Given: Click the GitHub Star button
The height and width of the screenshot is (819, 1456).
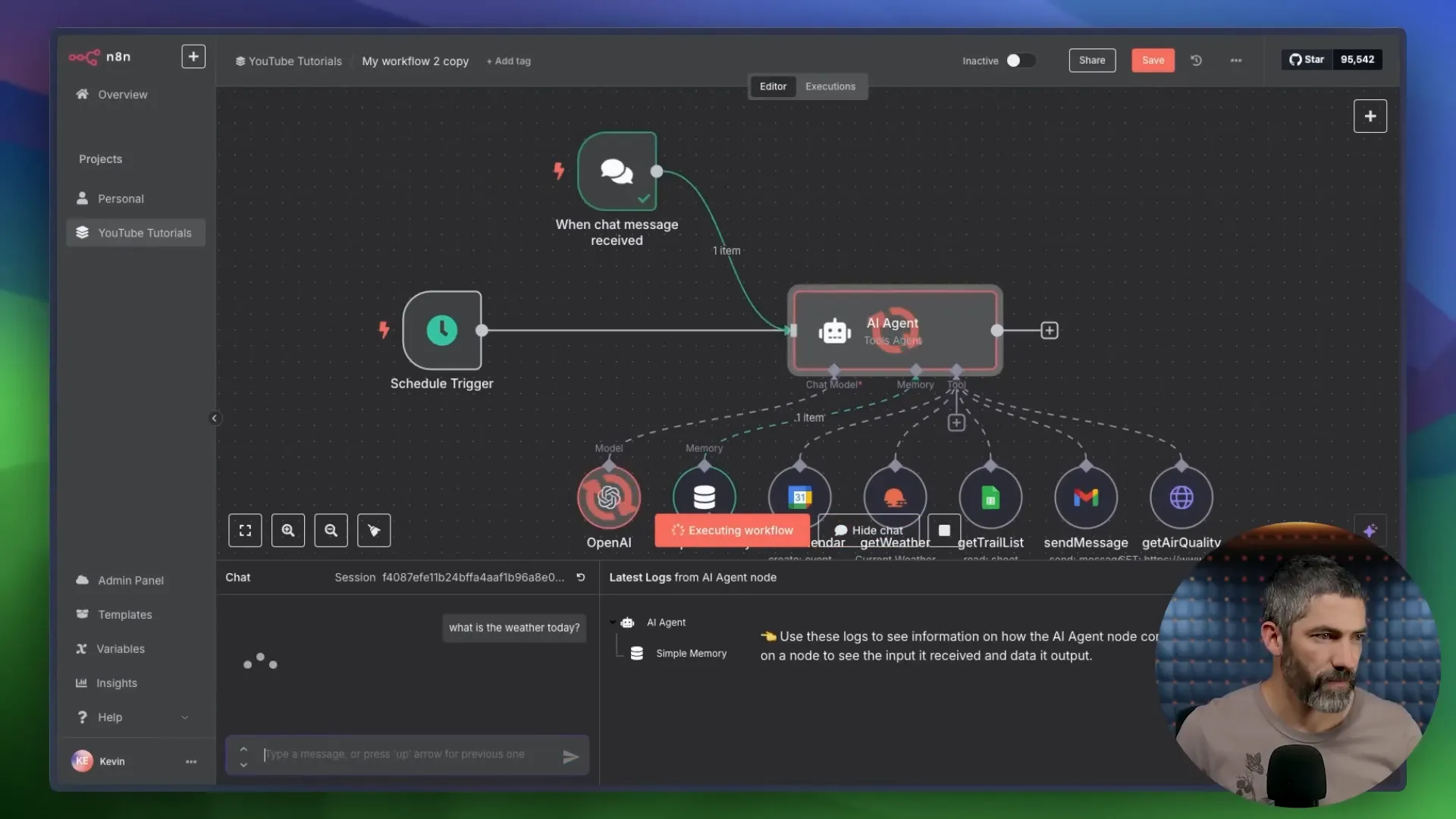Looking at the screenshot, I should 1307,59.
